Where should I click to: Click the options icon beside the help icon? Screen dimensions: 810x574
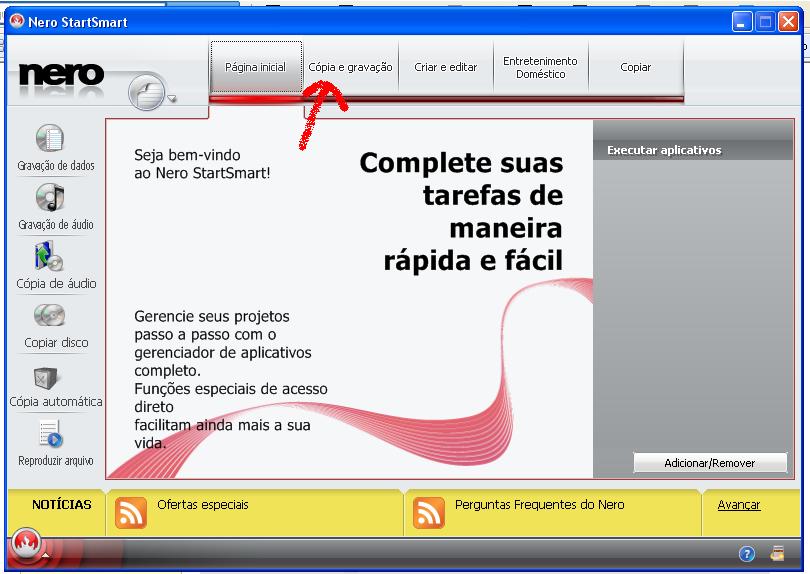click(x=777, y=553)
